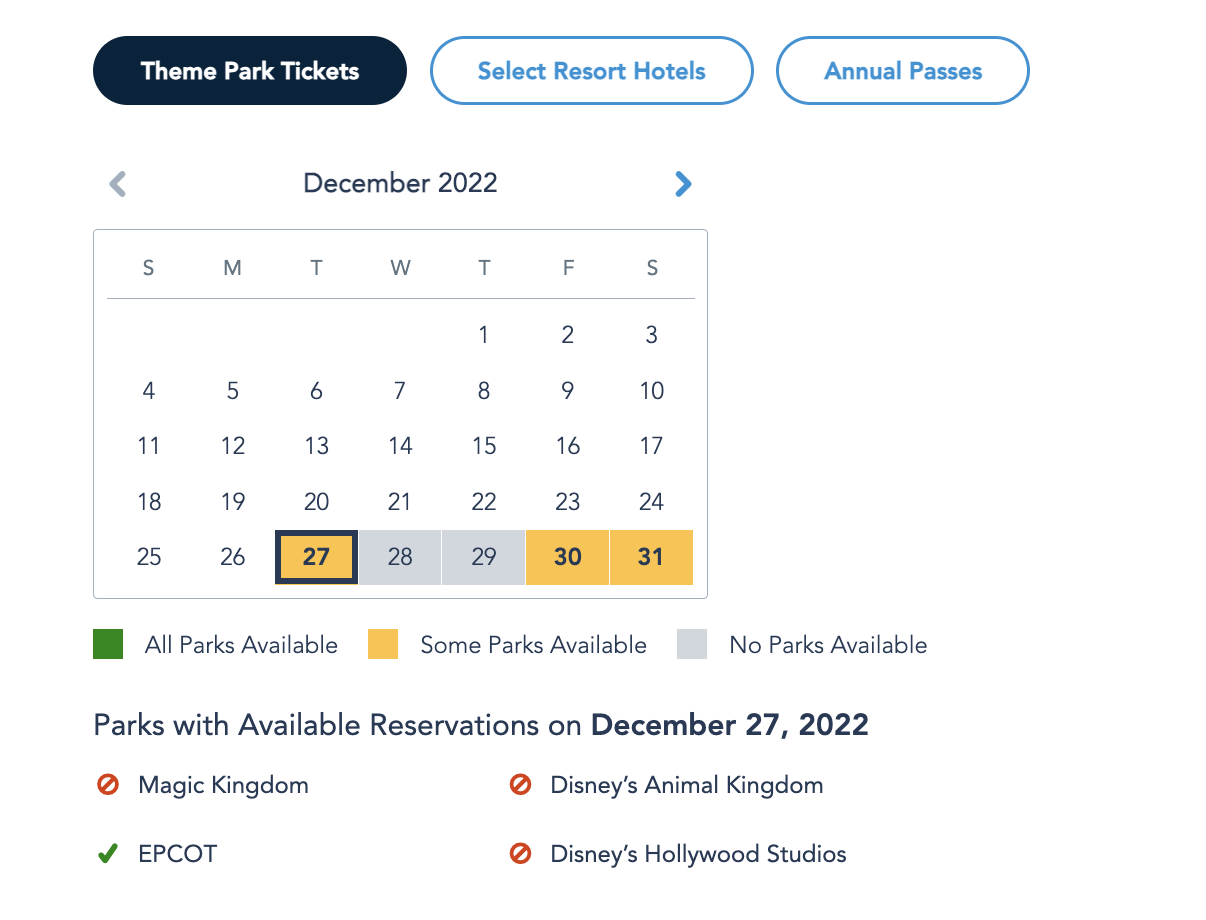Select December 28 grayed-out date

point(400,557)
